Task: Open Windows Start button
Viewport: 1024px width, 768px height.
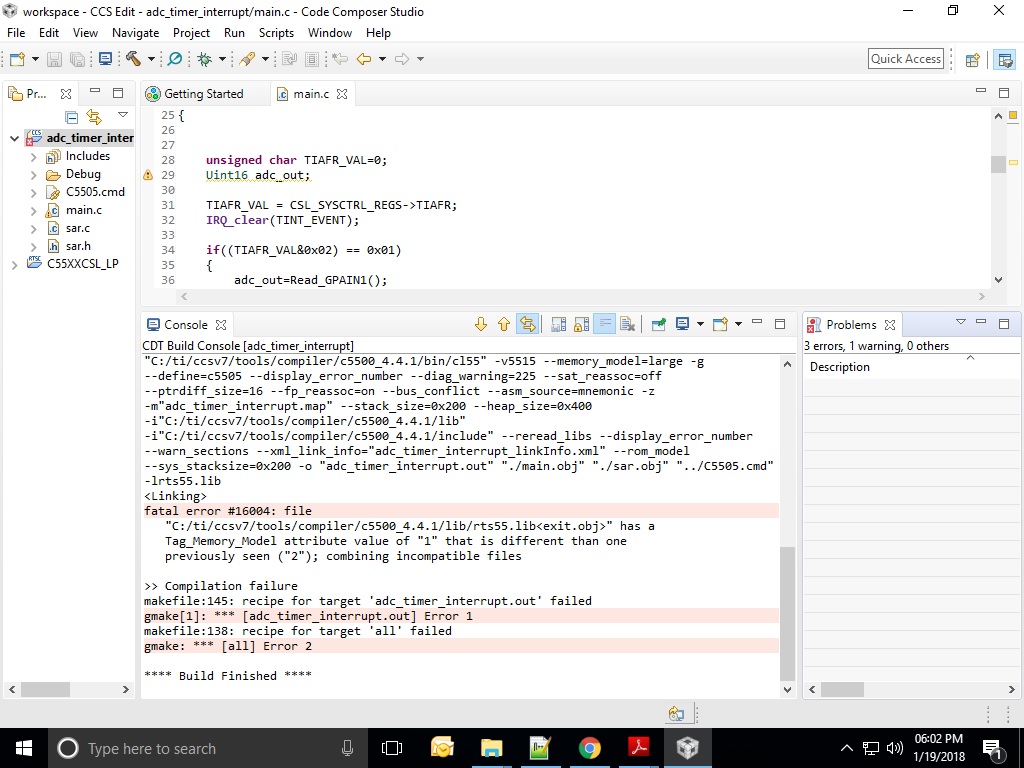Action: tap(24, 748)
